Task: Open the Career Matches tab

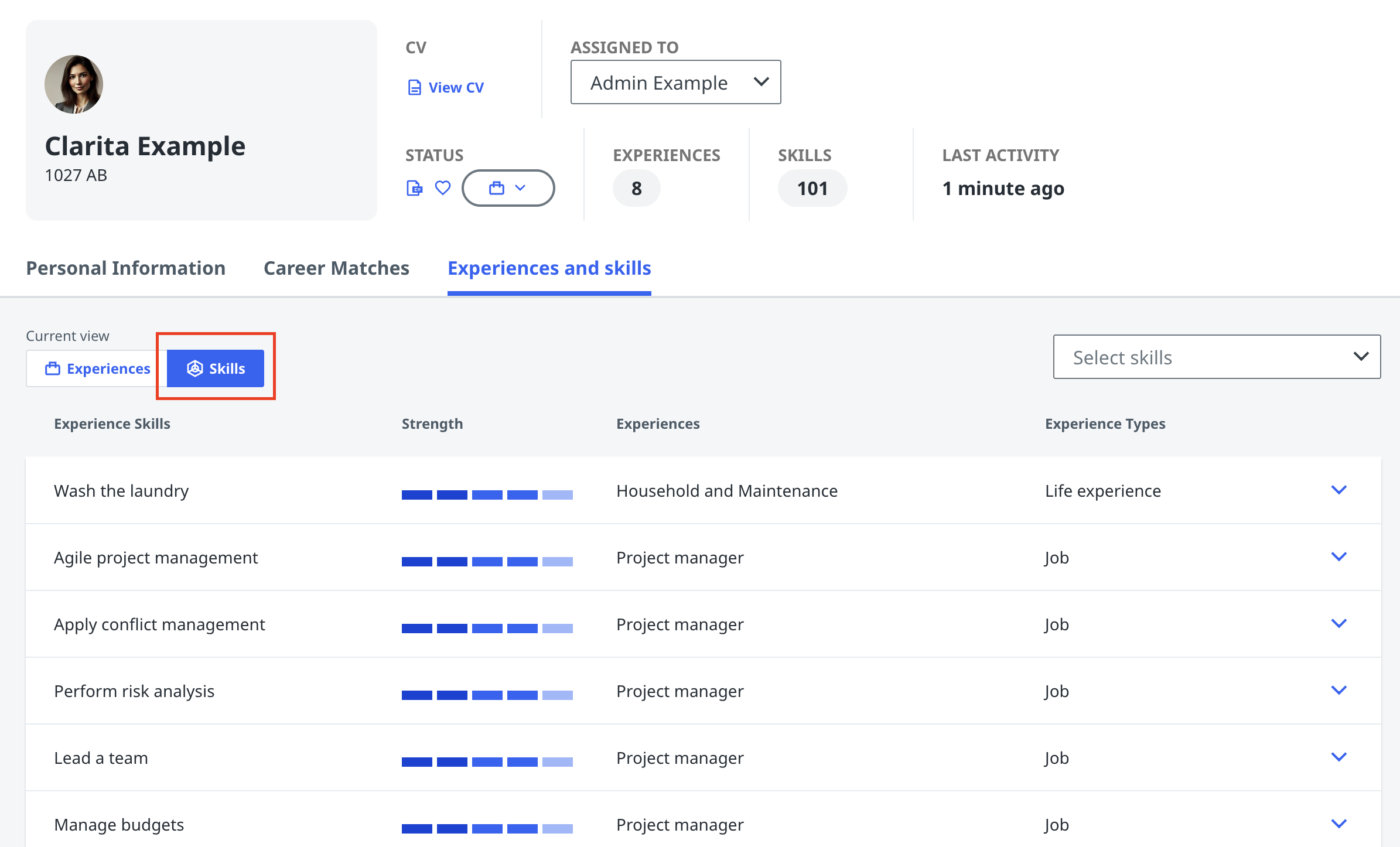Action: [336, 268]
